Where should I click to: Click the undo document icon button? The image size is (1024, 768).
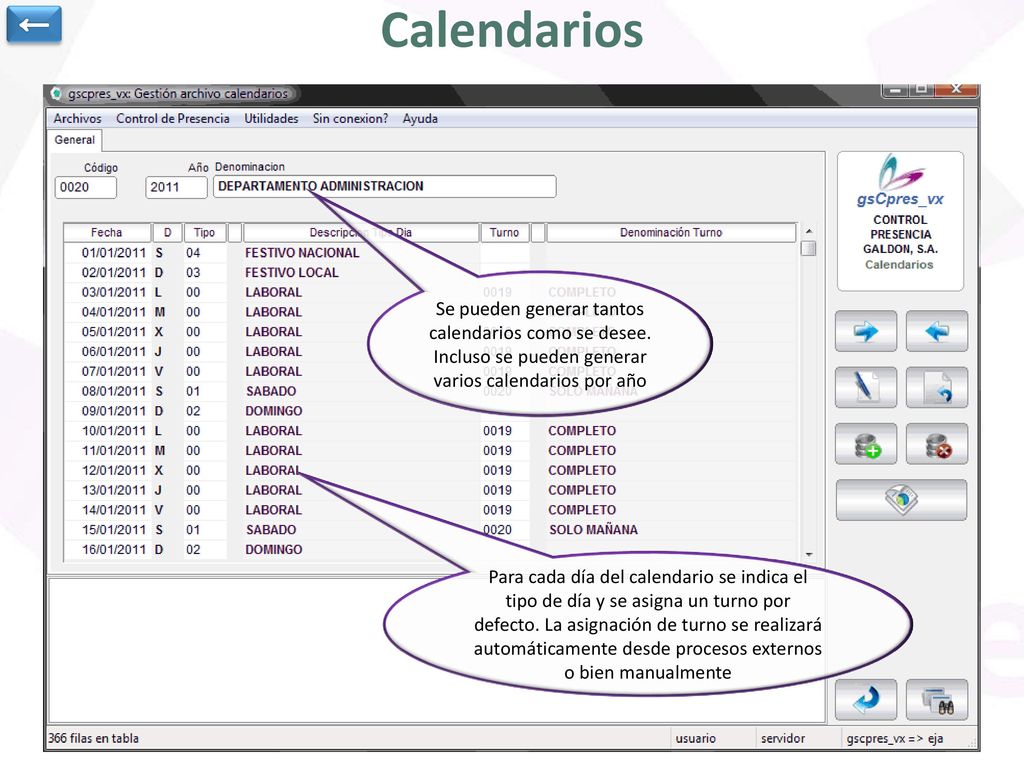pyautogui.click(x=936, y=387)
